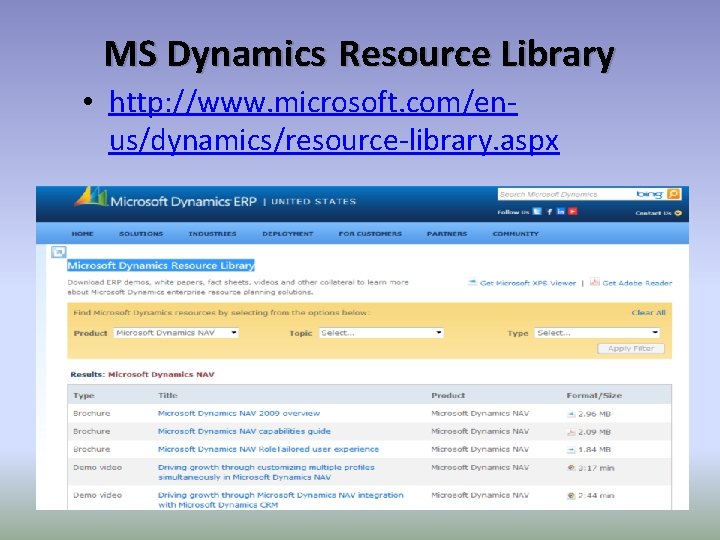Open the resource-library URL hyperlink on slide
The image size is (720, 540).
click(x=334, y=121)
